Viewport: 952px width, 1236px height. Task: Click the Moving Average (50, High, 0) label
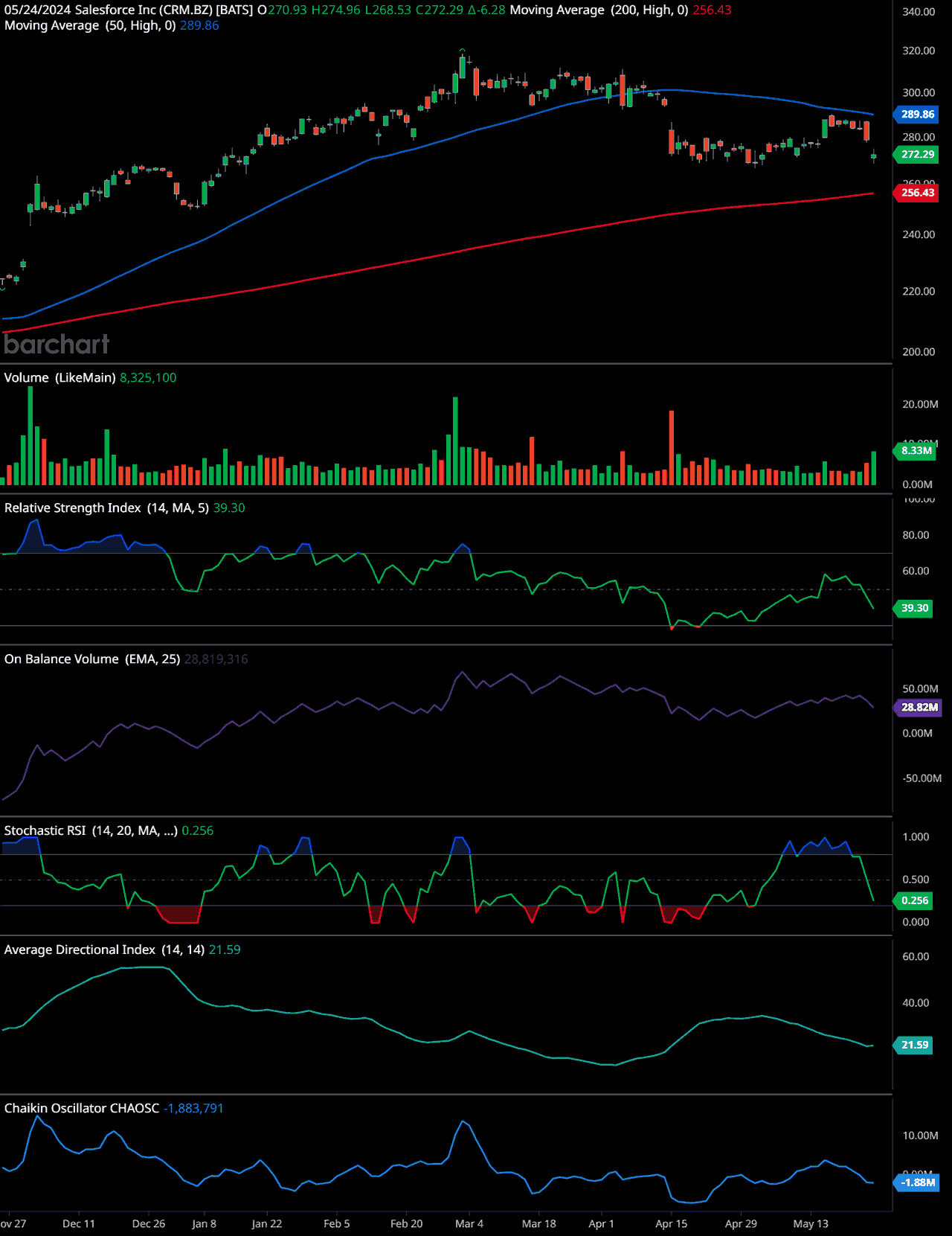90,25
